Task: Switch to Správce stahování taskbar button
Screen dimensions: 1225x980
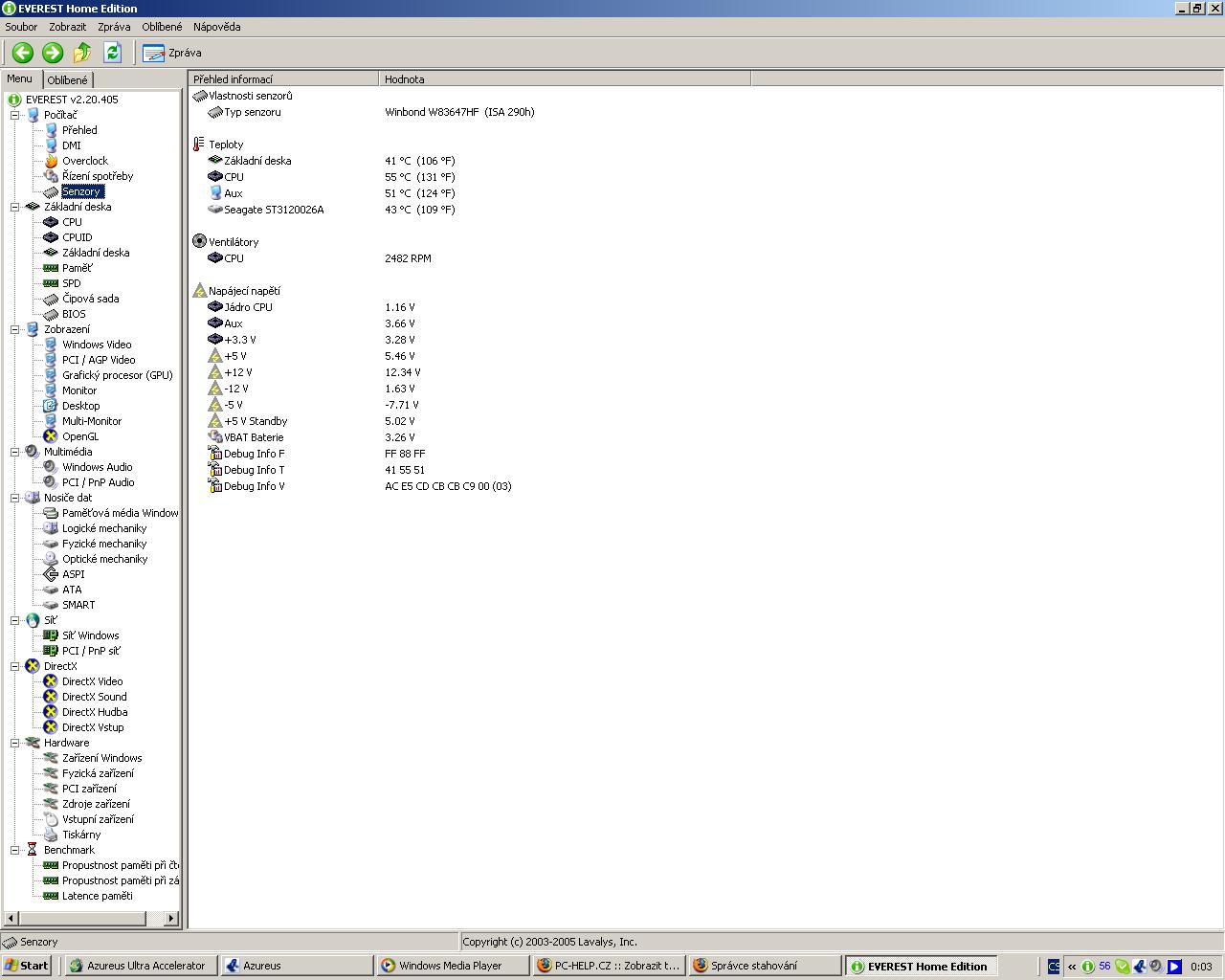Action: [765, 966]
